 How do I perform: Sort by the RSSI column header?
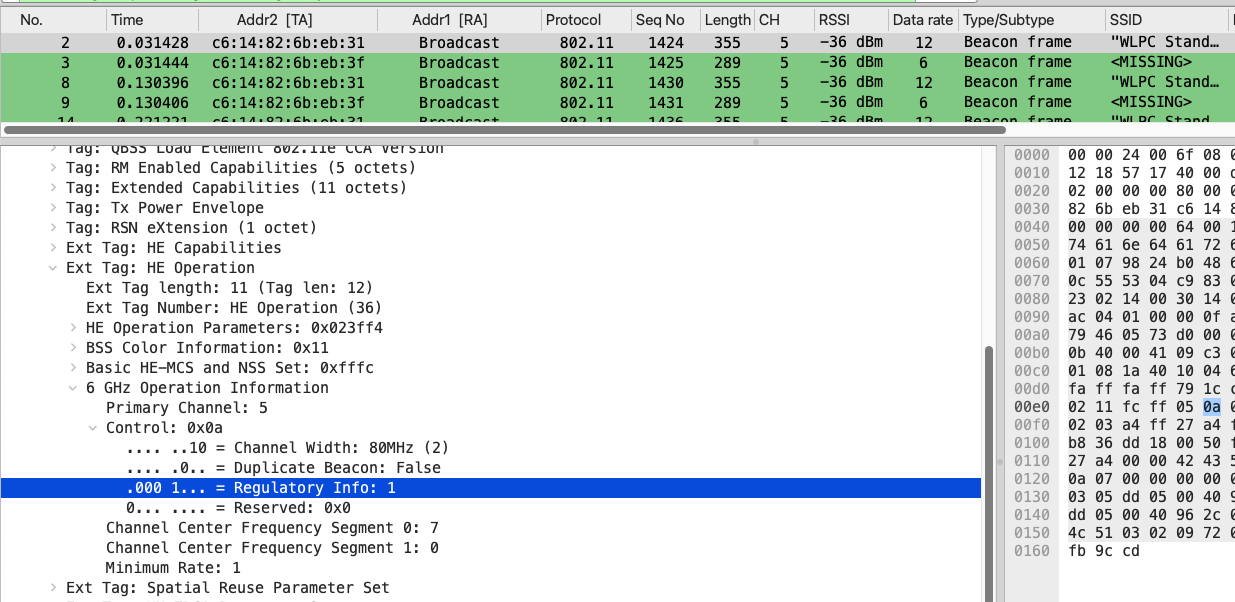833,20
